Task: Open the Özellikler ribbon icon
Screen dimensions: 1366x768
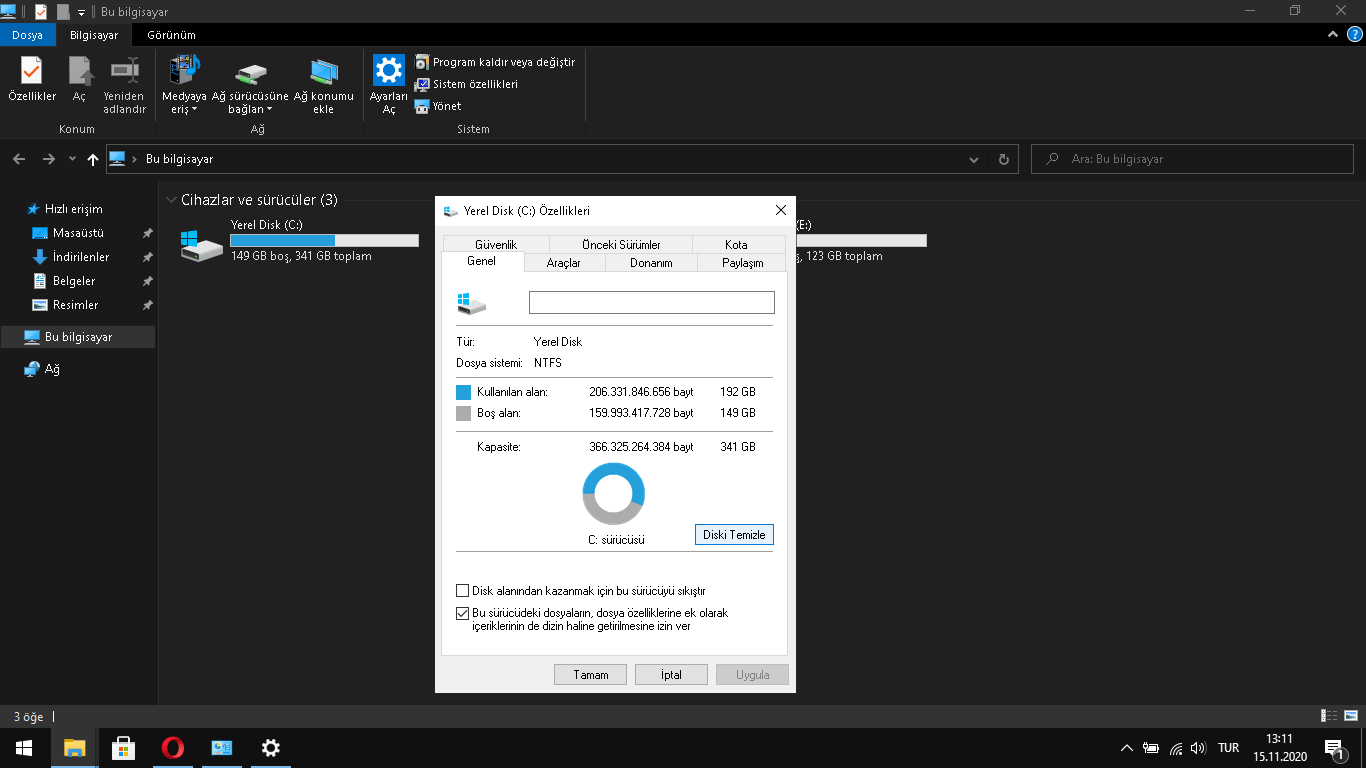Action: pos(32,80)
